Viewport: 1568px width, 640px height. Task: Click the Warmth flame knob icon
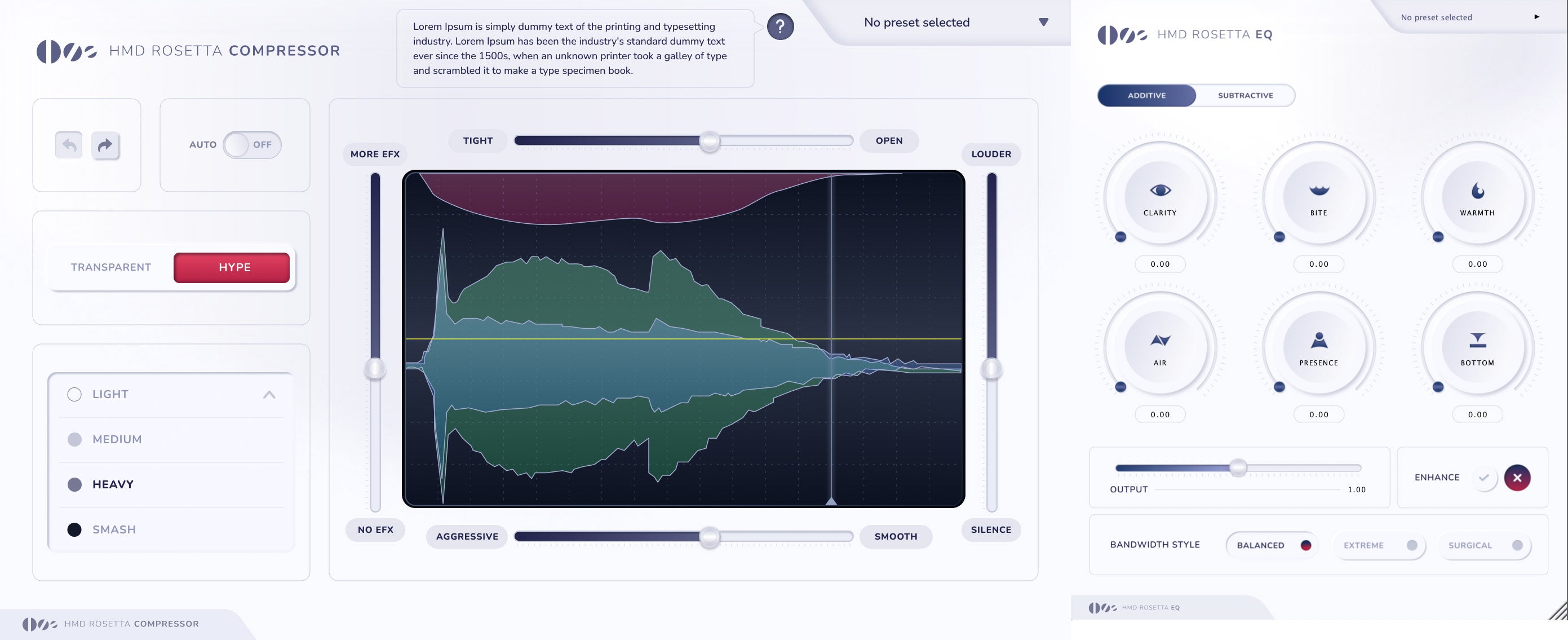click(1477, 191)
